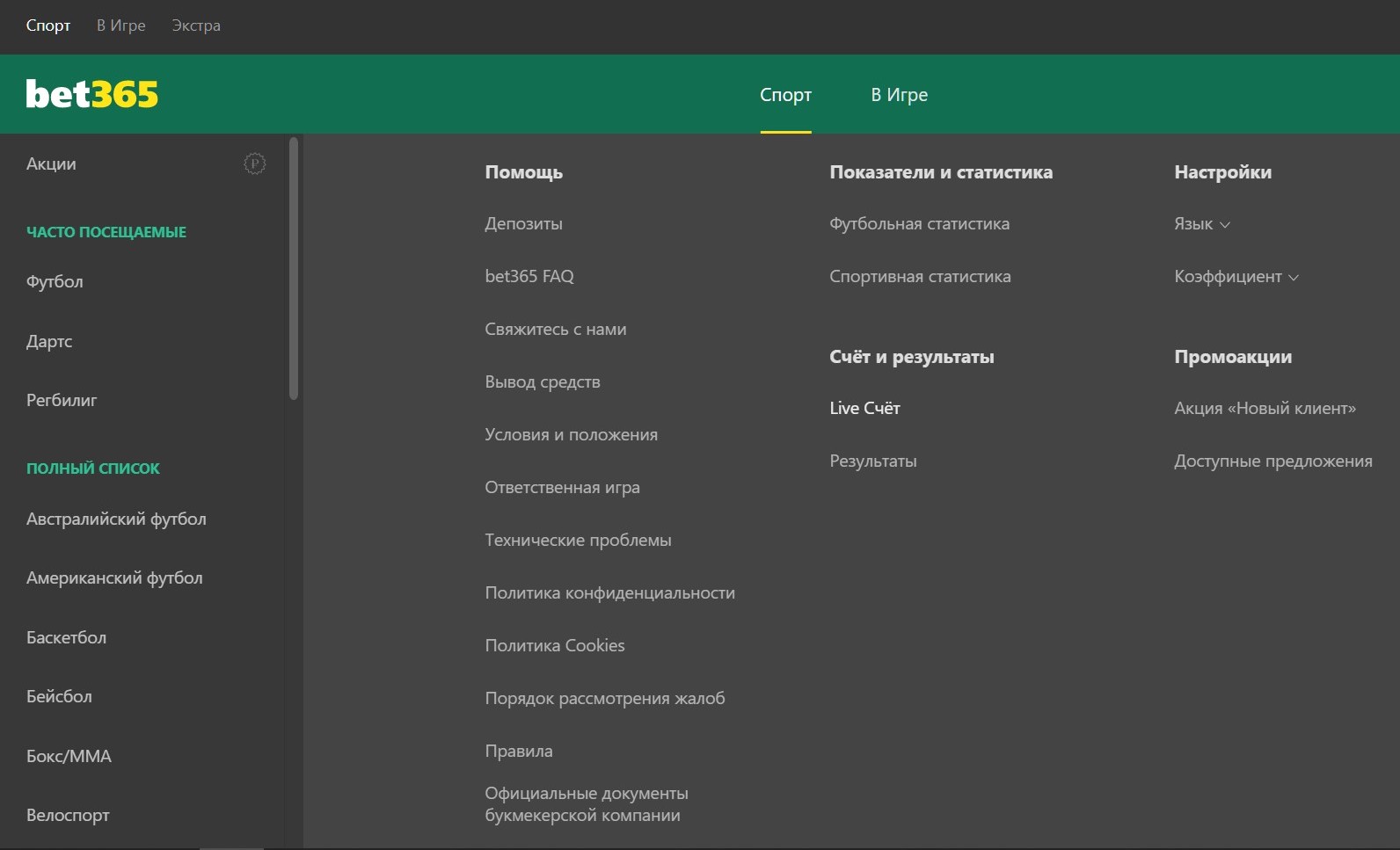
Task: Select Велоспорт in the sidebar
Action: (68, 815)
